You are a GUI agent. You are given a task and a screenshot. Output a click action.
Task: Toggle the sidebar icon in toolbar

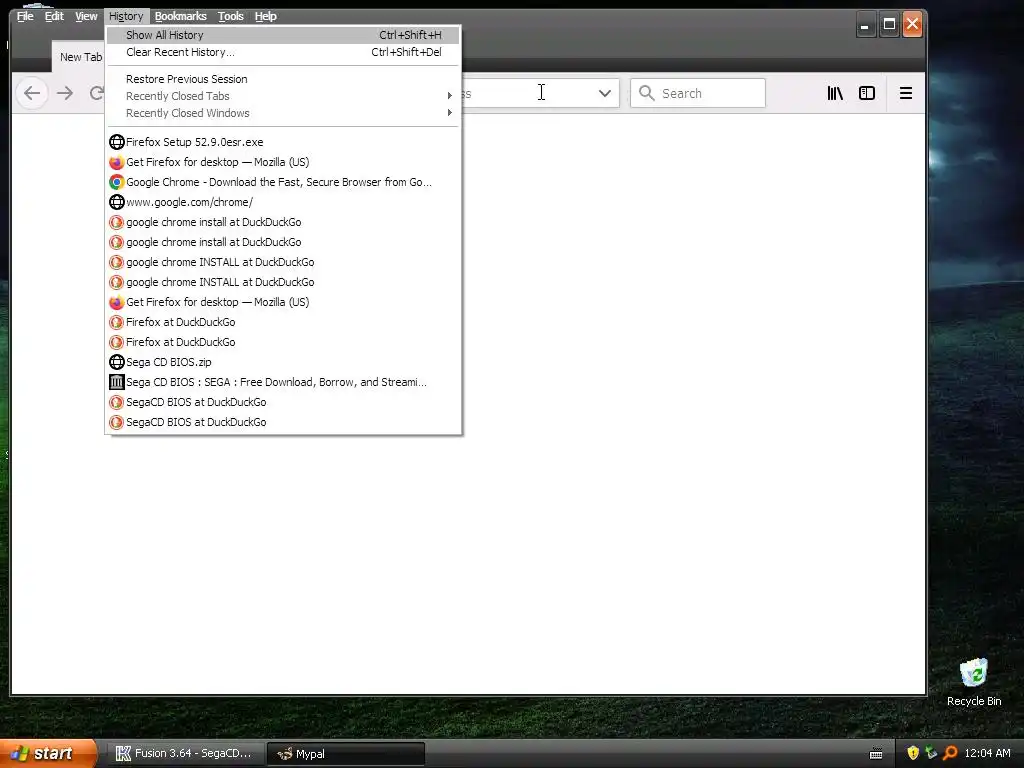pyautogui.click(x=867, y=93)
